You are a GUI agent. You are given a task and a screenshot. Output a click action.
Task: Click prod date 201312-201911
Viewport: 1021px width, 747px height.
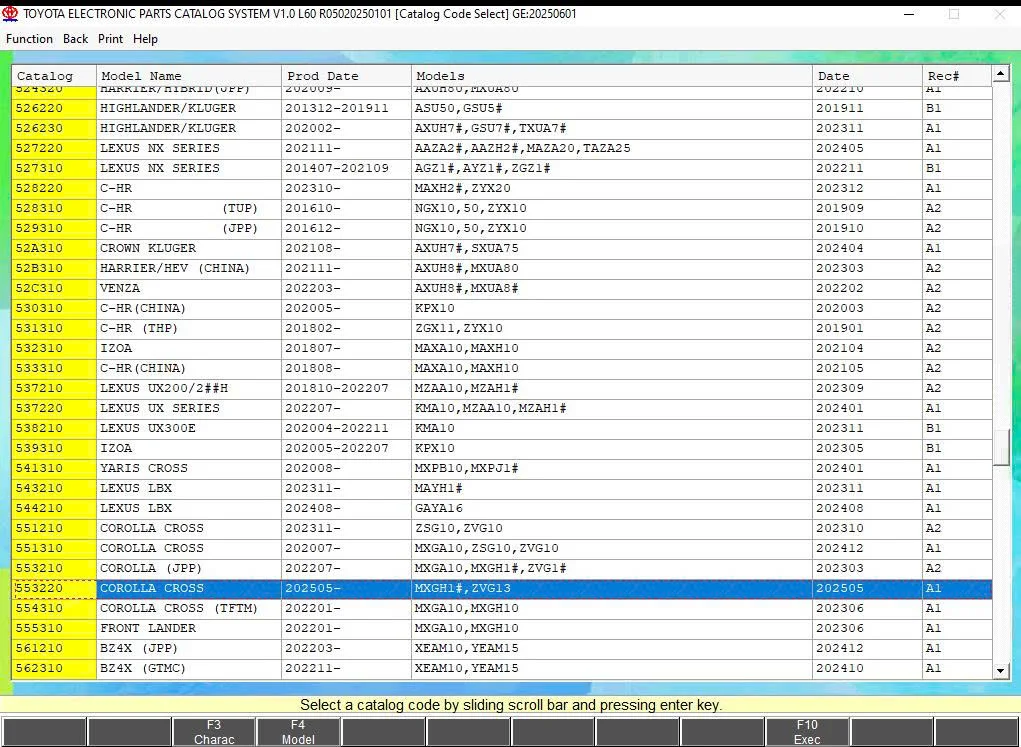pos(337,108)
